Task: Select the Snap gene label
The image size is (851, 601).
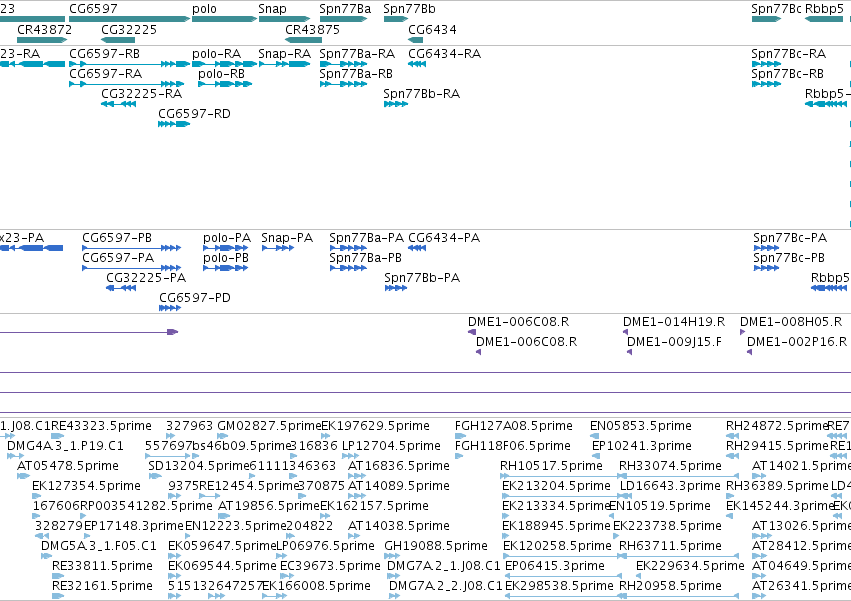Action: pos(272,9)
